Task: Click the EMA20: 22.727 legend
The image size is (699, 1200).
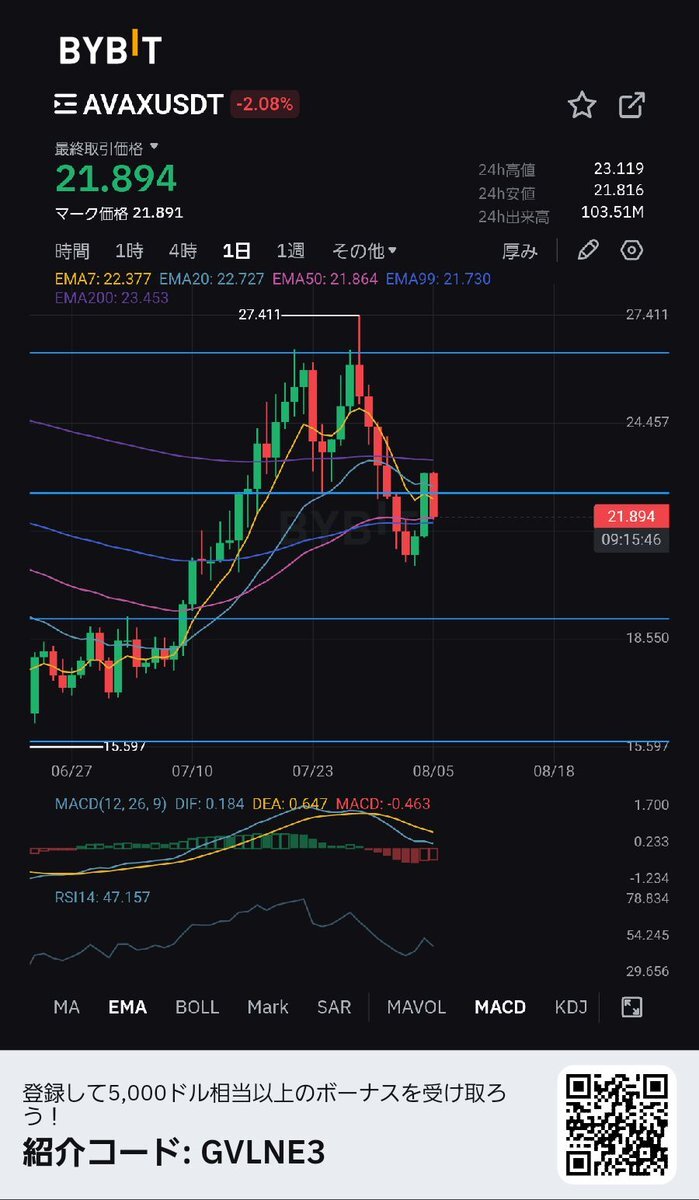Action: click(x=212, y=279)
